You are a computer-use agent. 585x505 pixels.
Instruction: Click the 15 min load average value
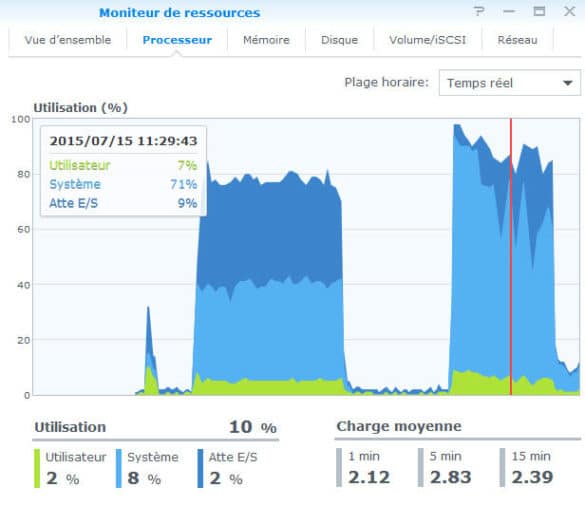[532, 477]
